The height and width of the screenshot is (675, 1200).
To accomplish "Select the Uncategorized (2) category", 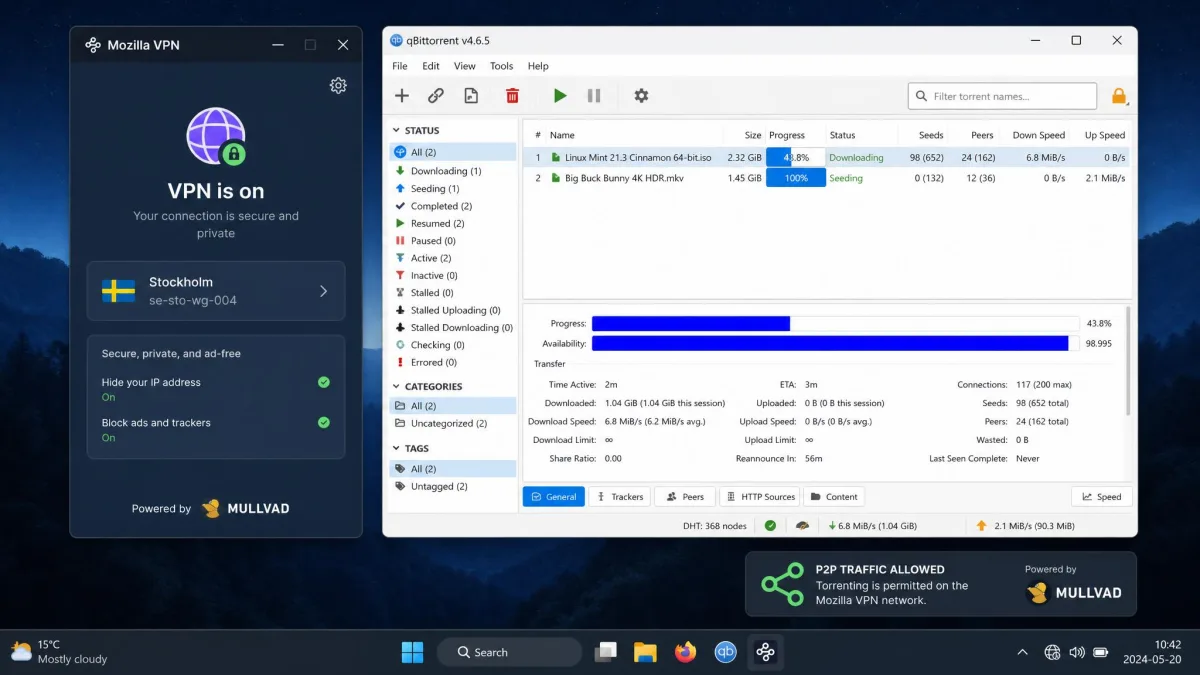I will coord(453,423).
